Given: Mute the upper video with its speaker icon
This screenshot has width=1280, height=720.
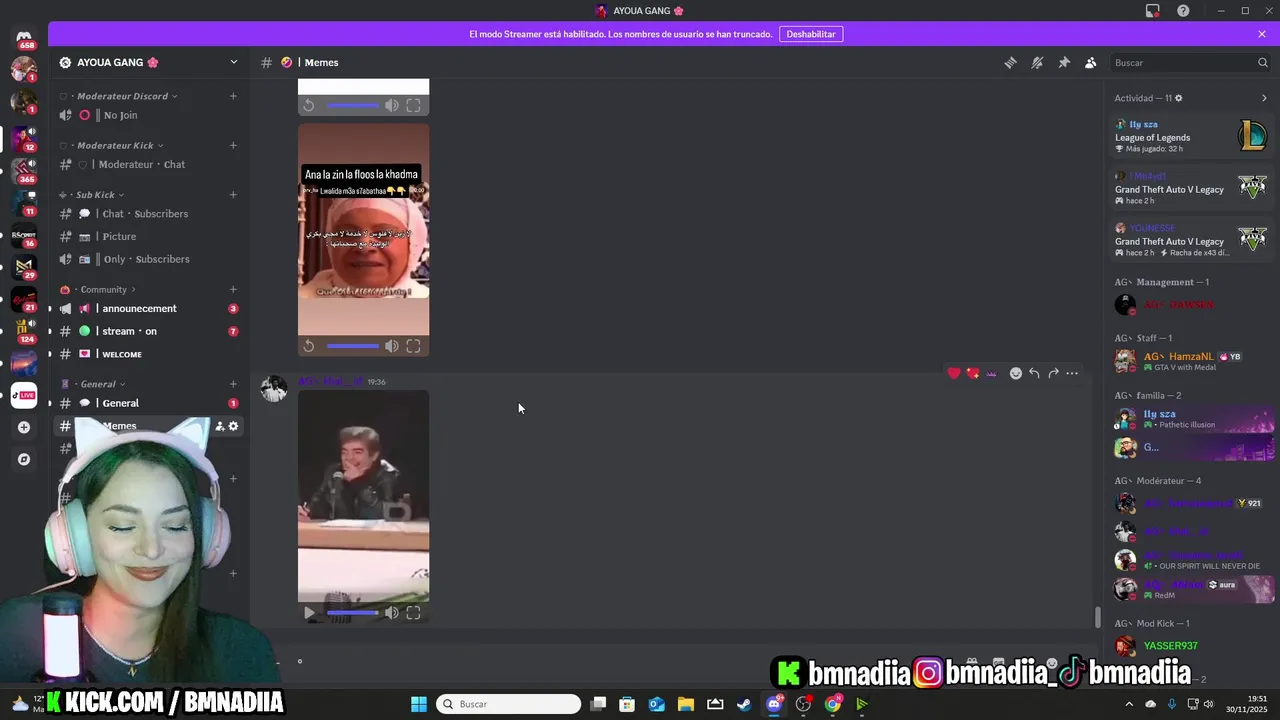Looking at the screenshot, I should 392,346.
